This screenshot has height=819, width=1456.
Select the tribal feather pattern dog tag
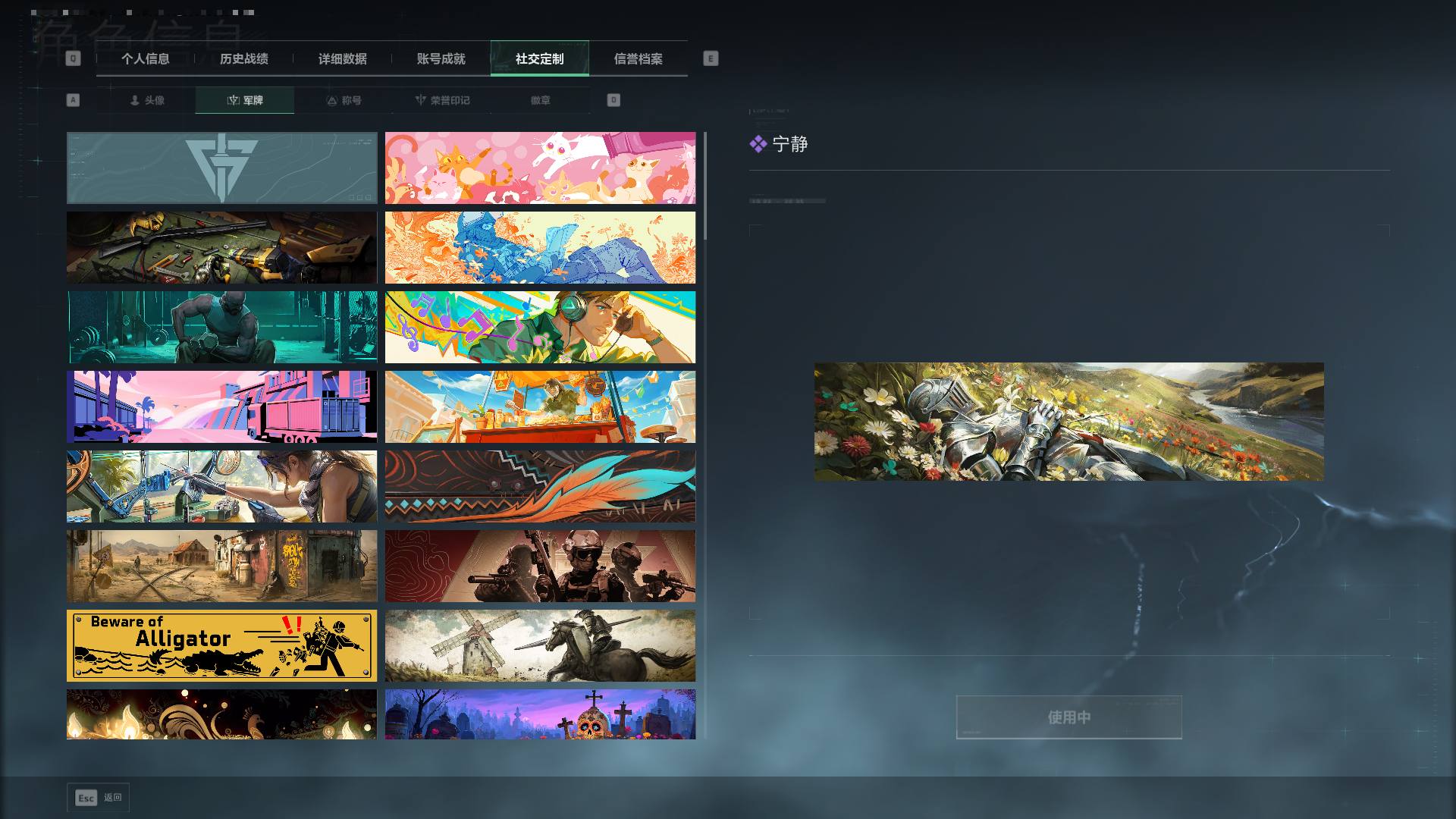(x=540, y=487)
